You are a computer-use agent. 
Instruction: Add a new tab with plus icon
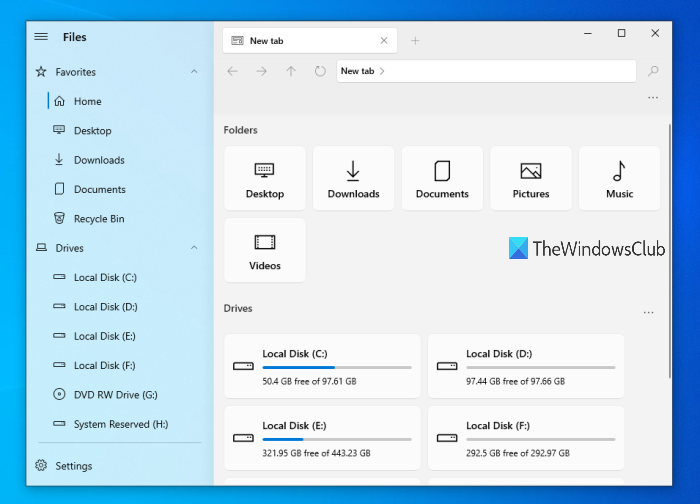(415, 41)
